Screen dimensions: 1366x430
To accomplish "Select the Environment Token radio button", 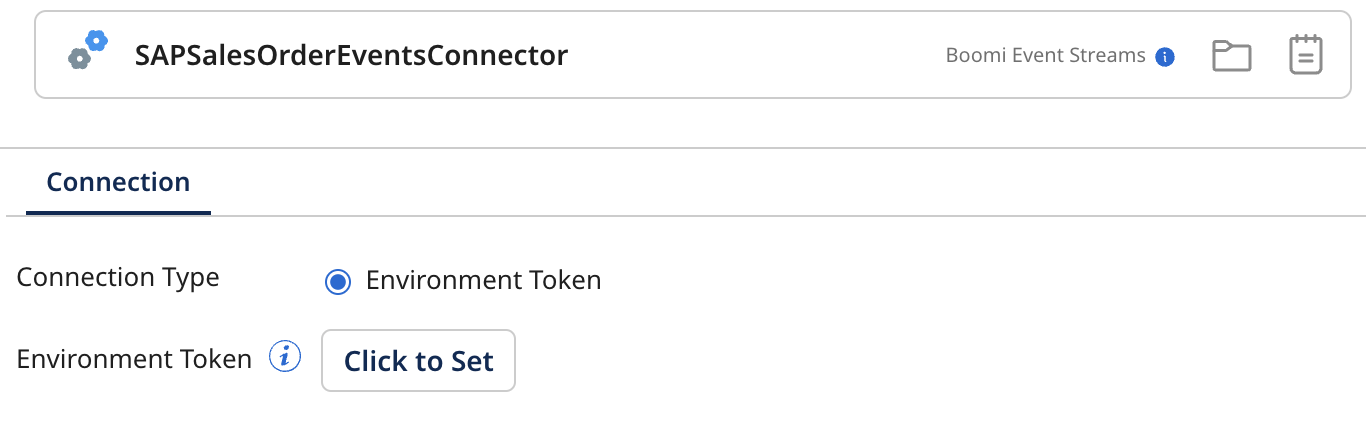I will coord(338,282).
